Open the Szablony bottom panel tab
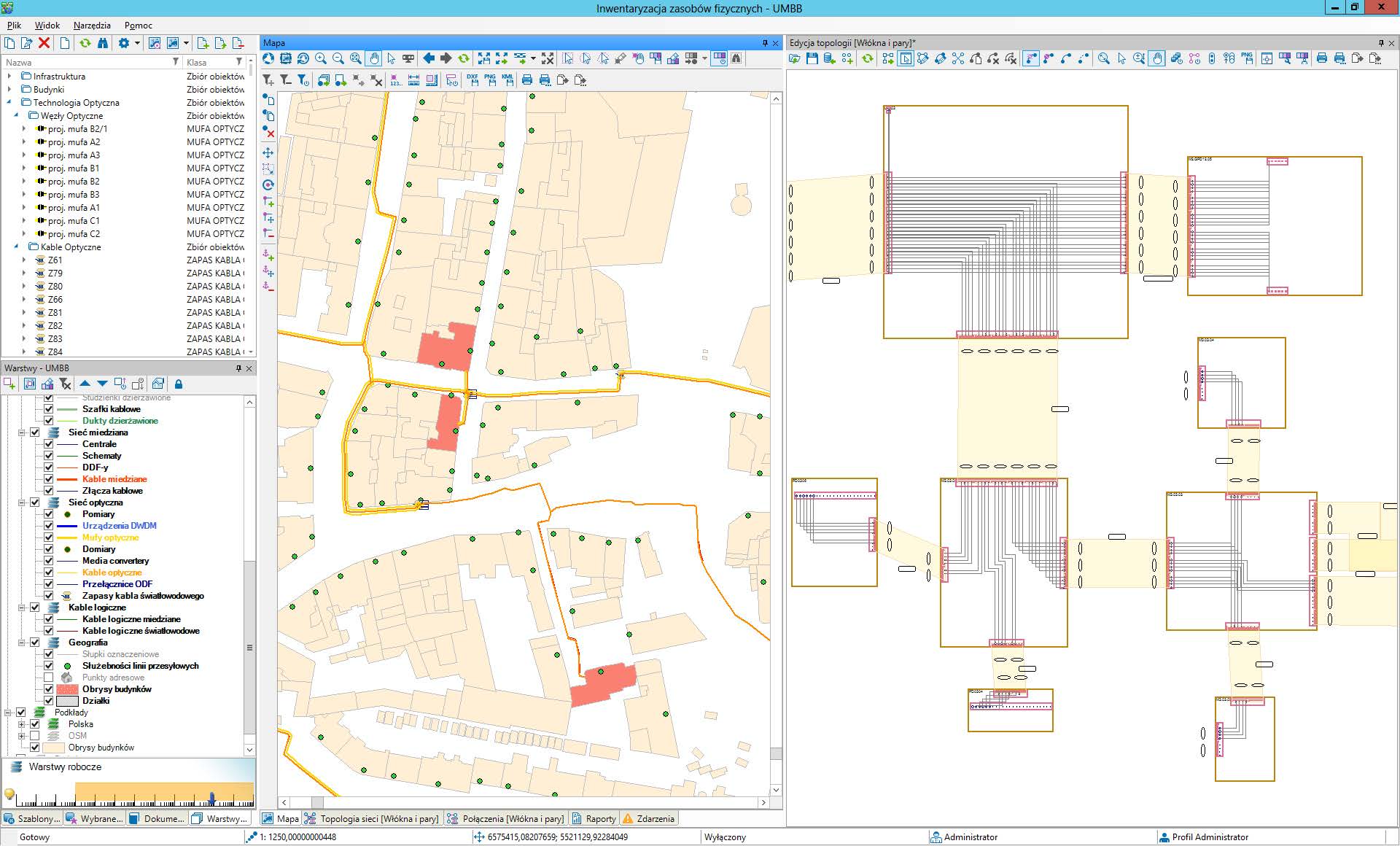Viewport: 1400px width, 846px height. tap(32, 818)
